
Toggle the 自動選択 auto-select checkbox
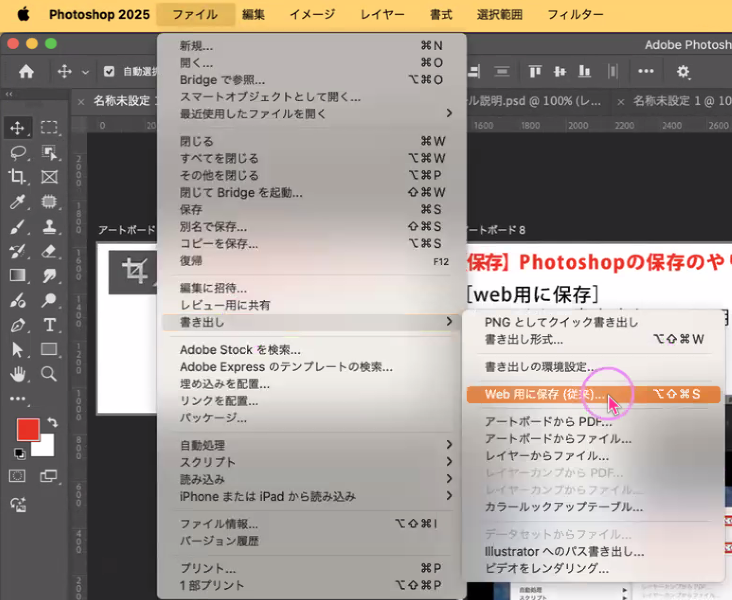click(x=112, y=72)
